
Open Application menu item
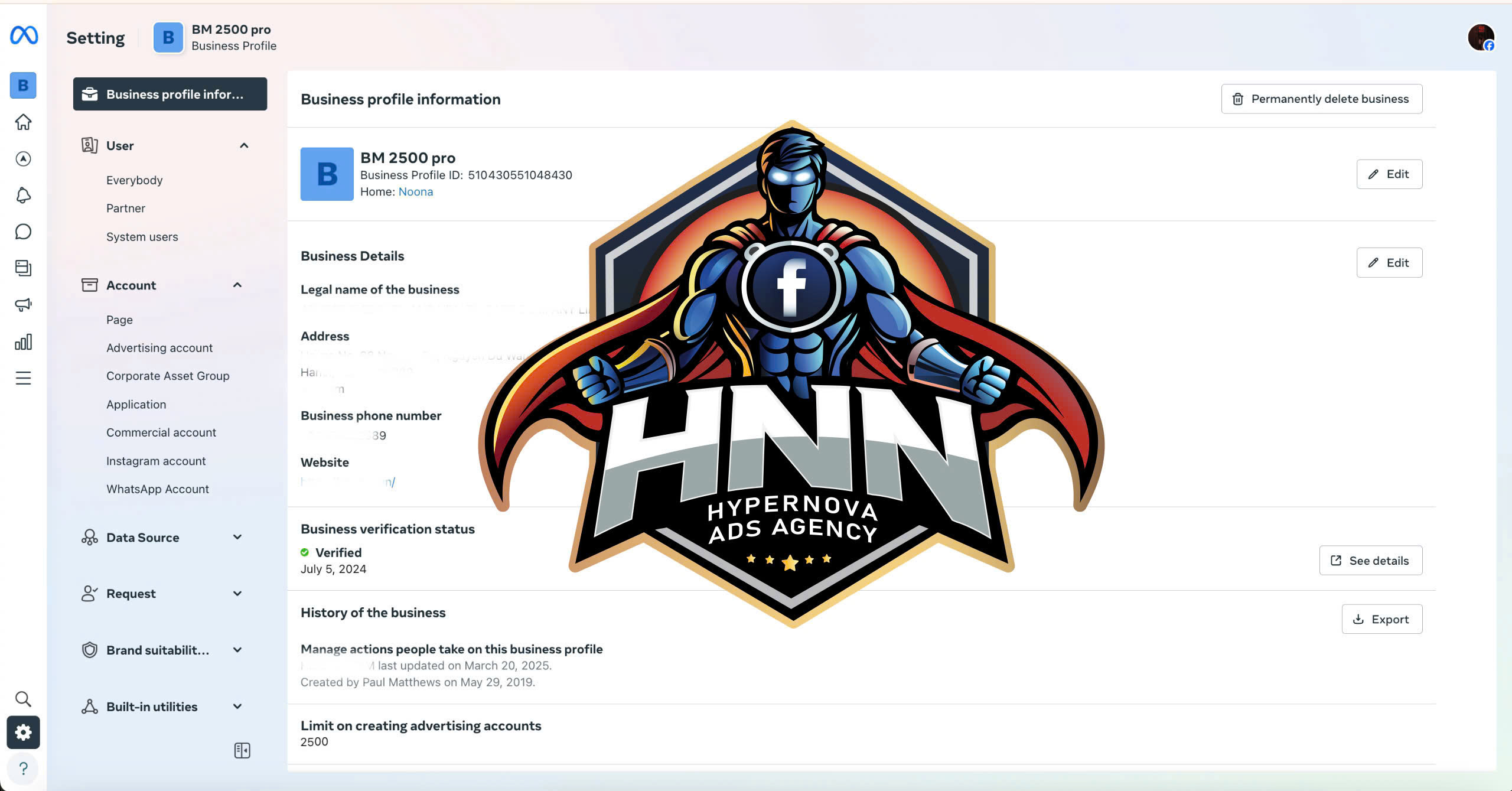(136, 405)
